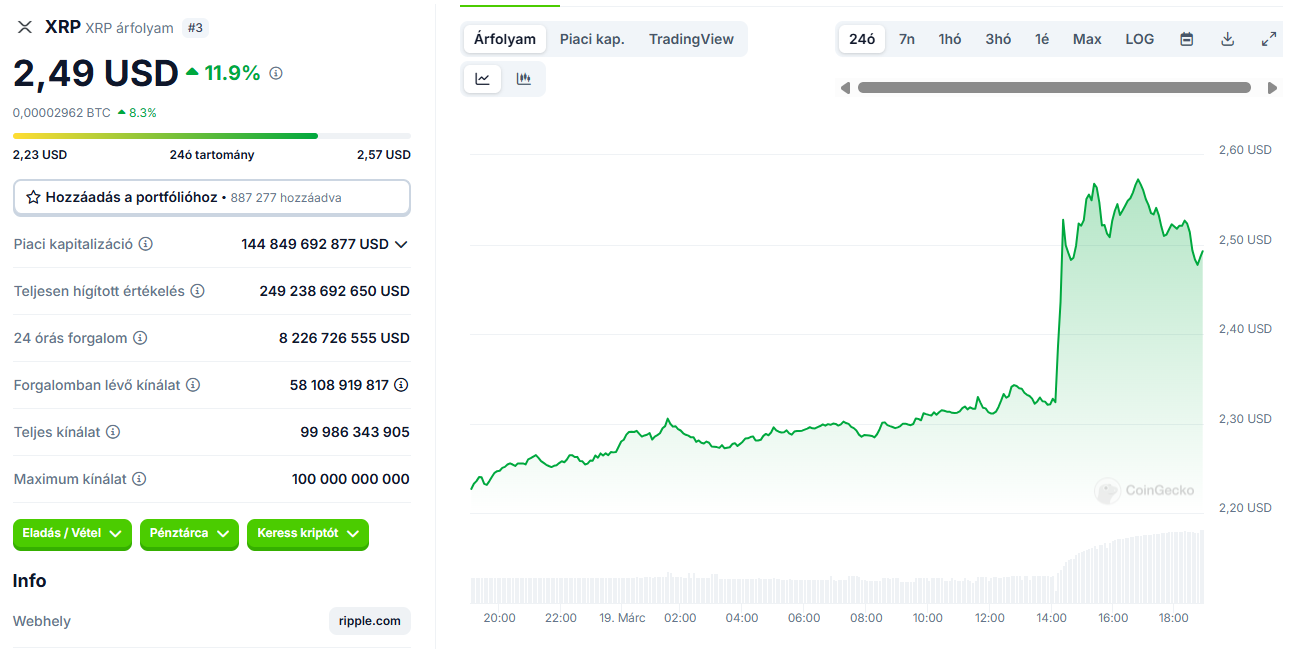Click the download chart data icon
This screenshot has width=1290, height=653.
[1228, 39]
